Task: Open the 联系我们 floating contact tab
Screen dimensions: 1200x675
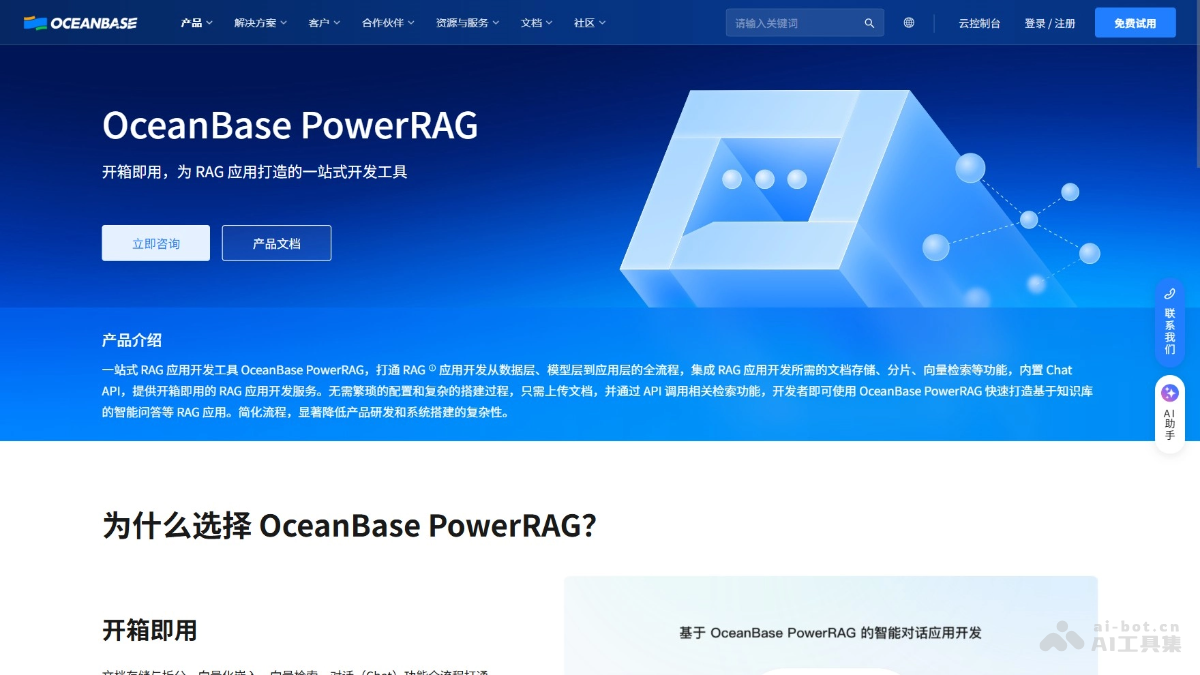Action: point(1169,325)
